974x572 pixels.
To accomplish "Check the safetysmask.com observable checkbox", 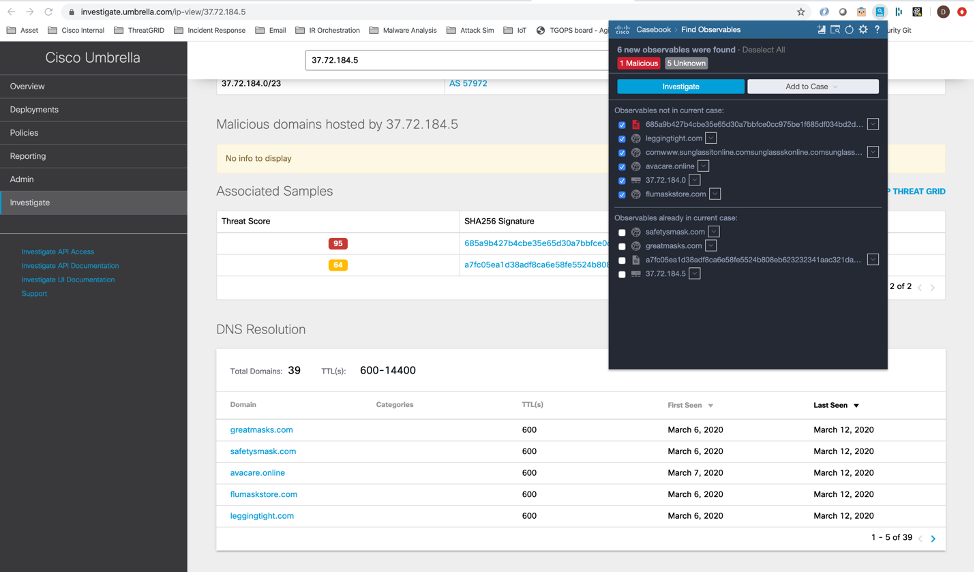I will 622,232.
